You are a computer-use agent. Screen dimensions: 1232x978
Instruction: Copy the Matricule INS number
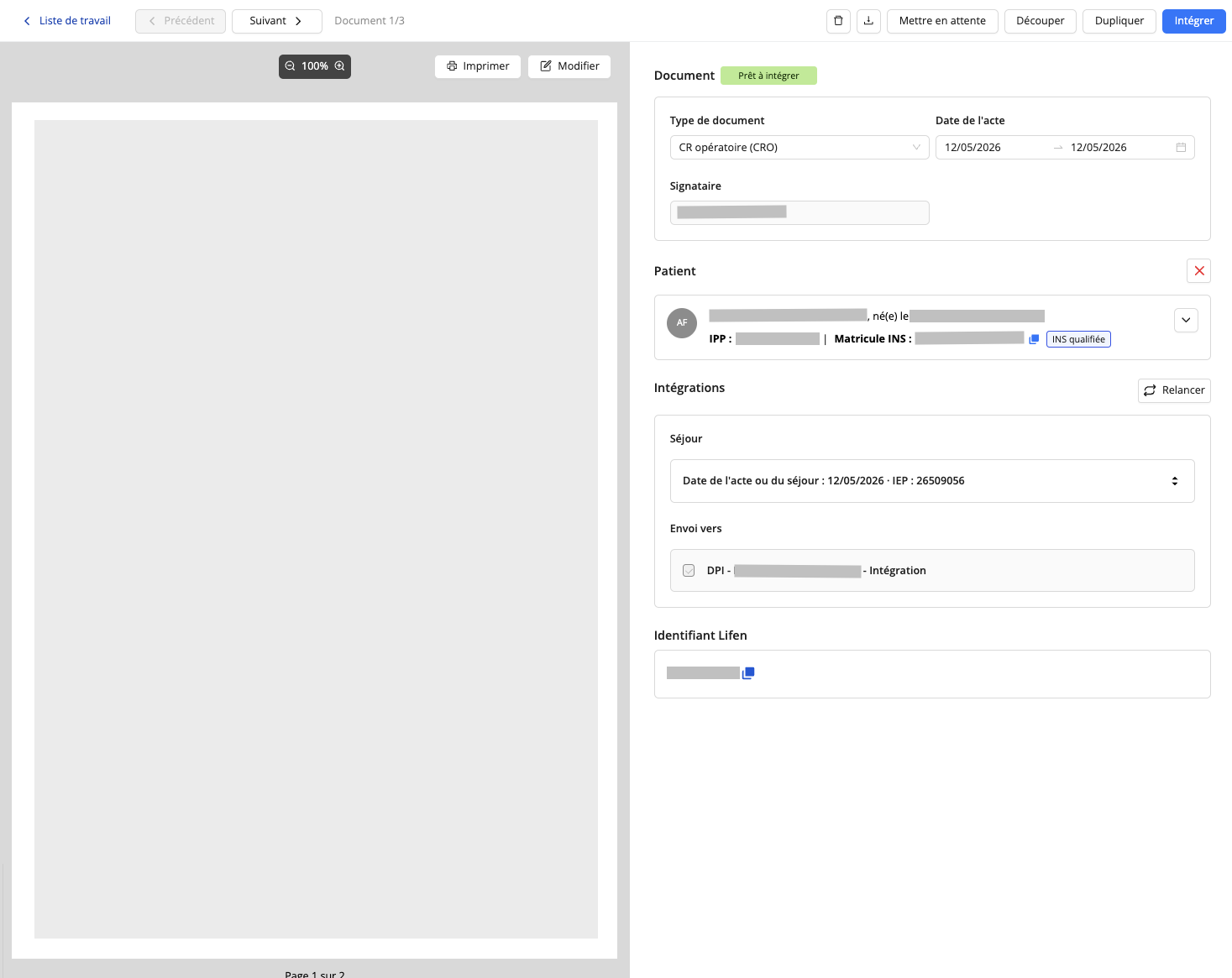[1034, 339]
